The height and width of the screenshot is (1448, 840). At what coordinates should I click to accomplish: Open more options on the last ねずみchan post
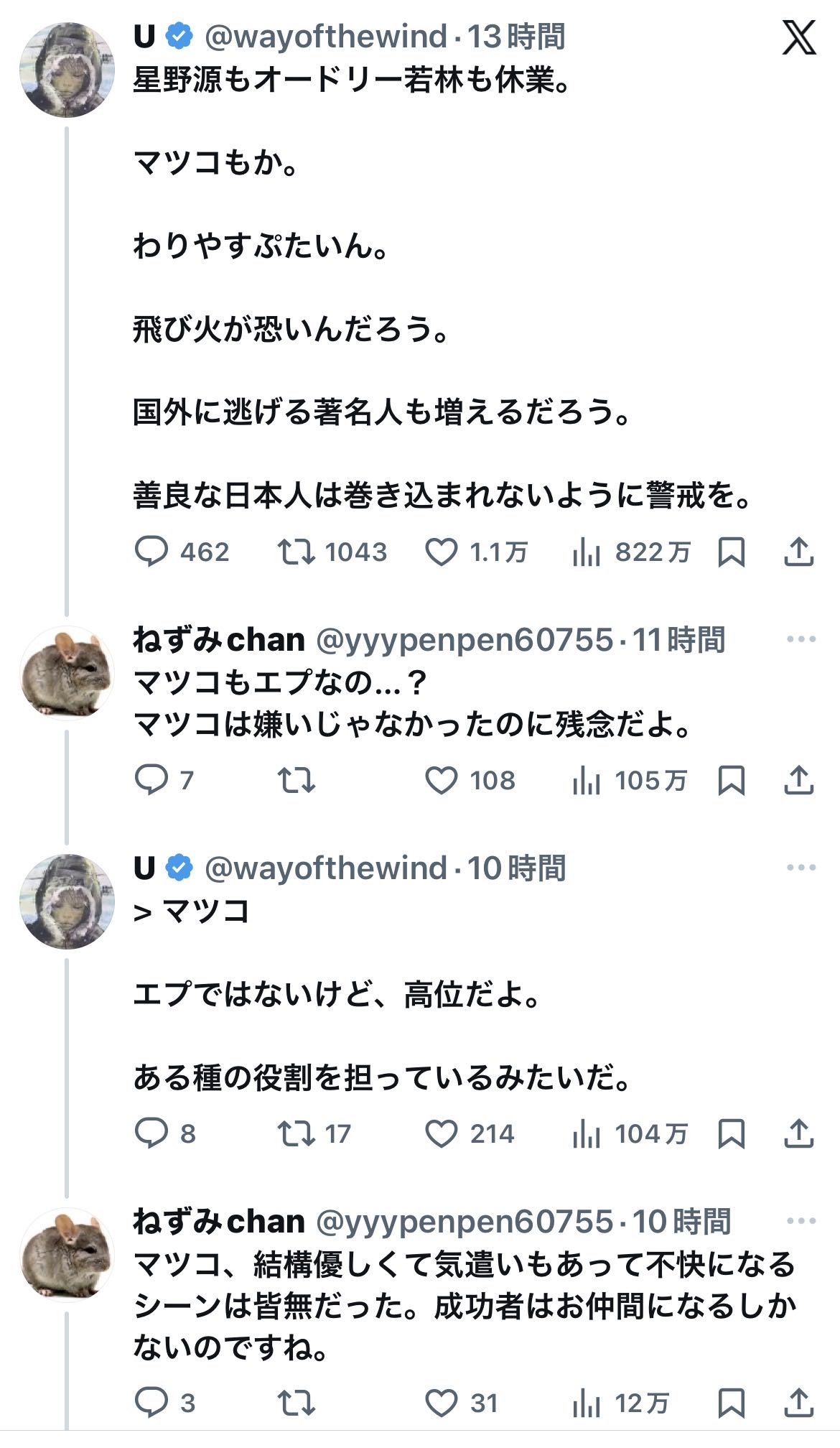(801, 1221)
